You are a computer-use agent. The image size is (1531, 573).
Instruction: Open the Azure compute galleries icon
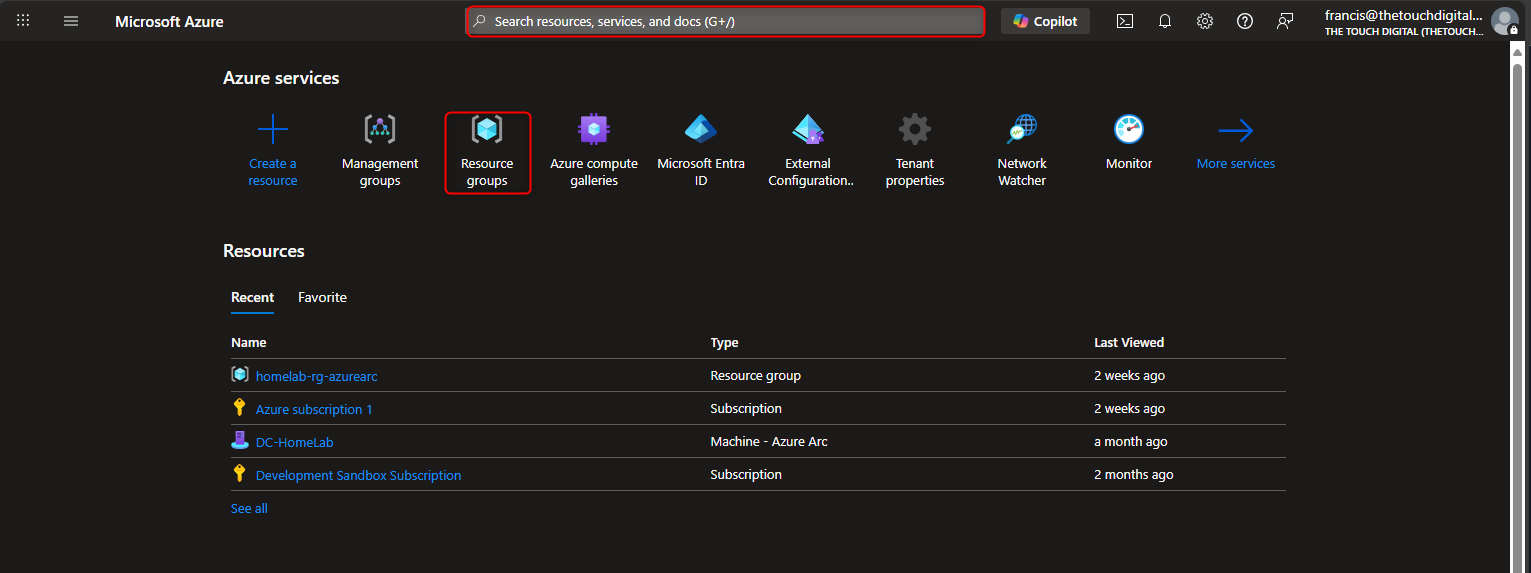point(594,129)
